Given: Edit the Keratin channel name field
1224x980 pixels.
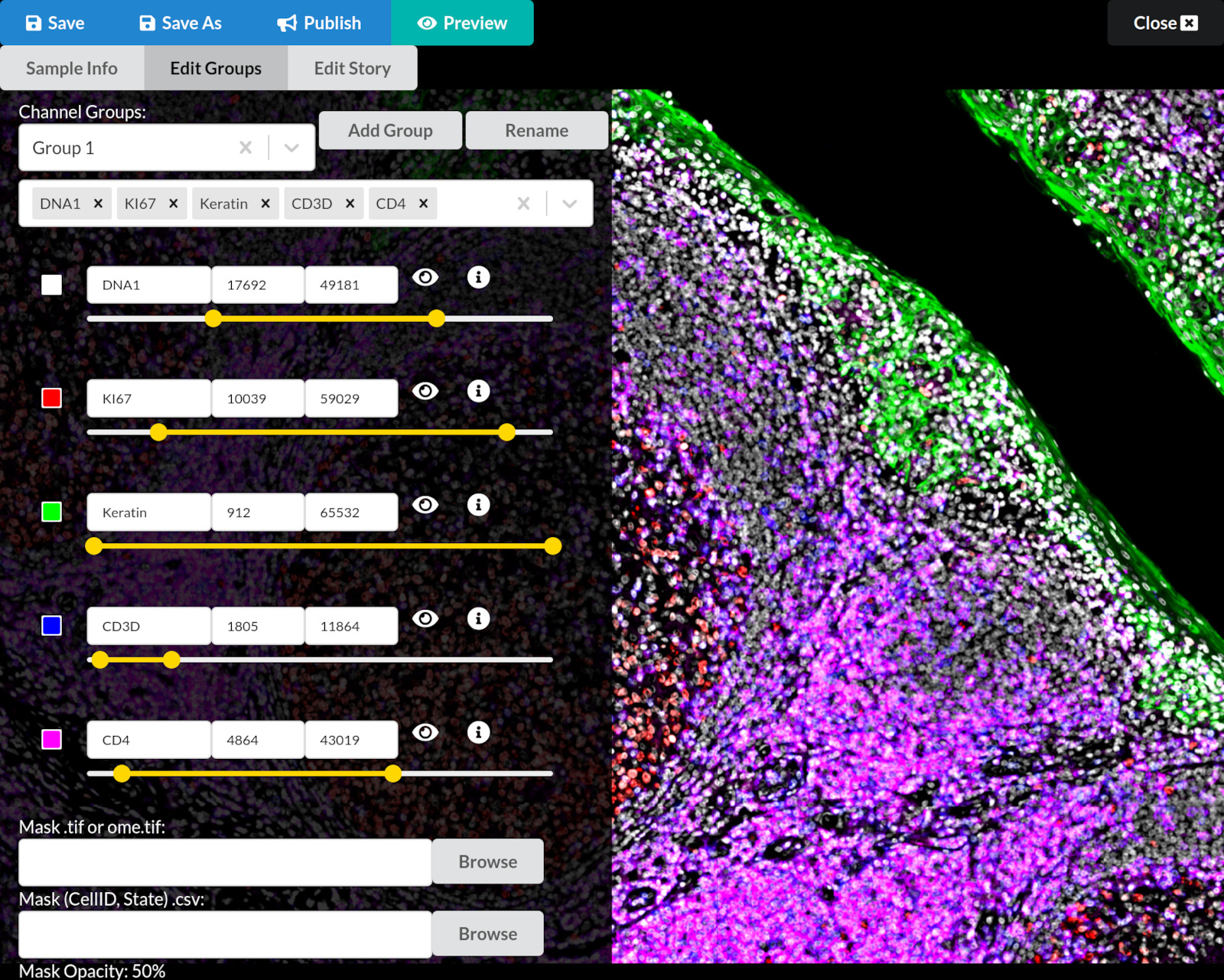Looking at the screenshot, I should 149,513.
